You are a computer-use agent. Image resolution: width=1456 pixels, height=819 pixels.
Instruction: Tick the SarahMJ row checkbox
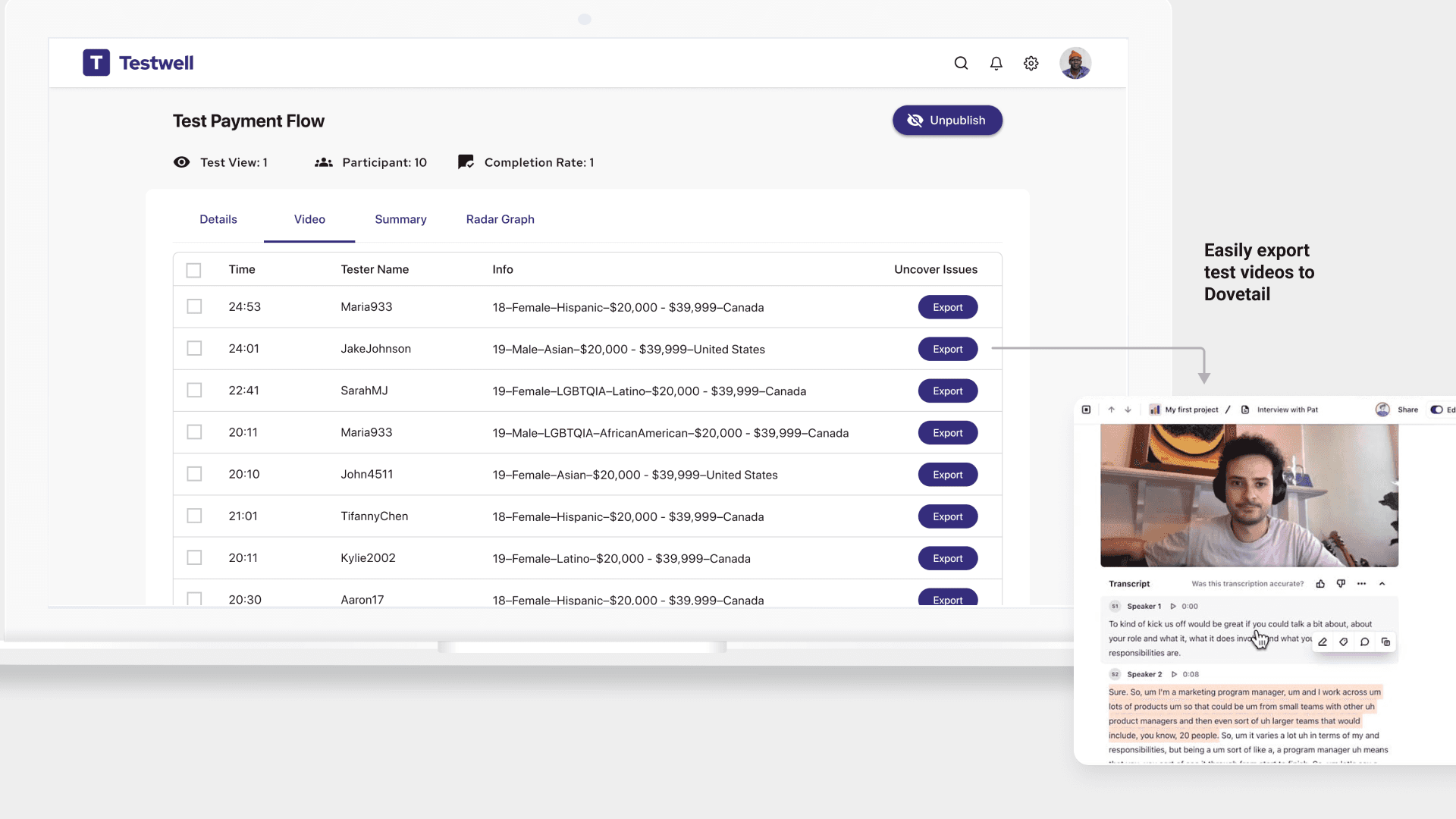[x=194, y=391]
